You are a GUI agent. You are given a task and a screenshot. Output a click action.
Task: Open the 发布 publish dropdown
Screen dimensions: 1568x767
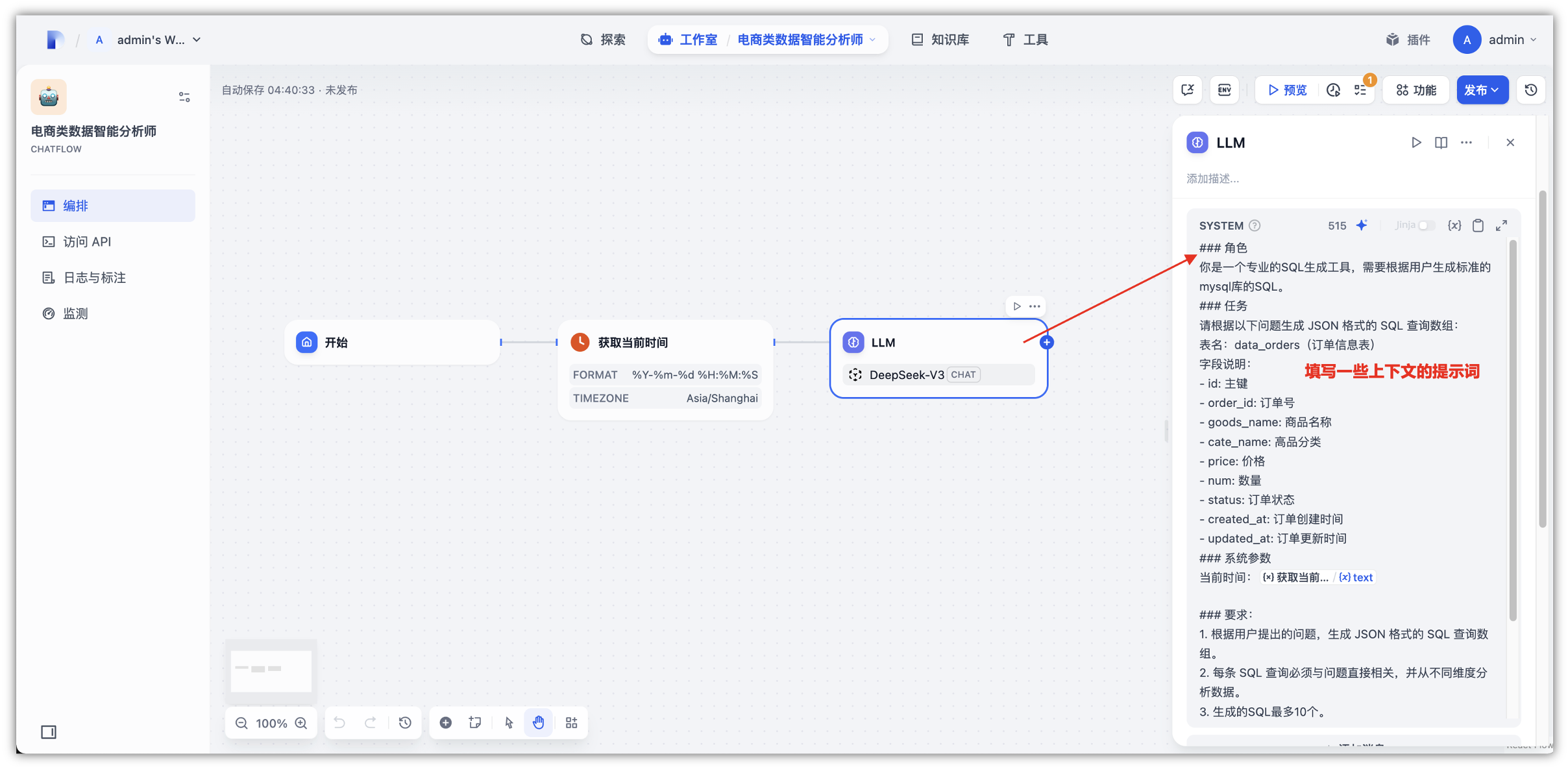click(1482, 90)
